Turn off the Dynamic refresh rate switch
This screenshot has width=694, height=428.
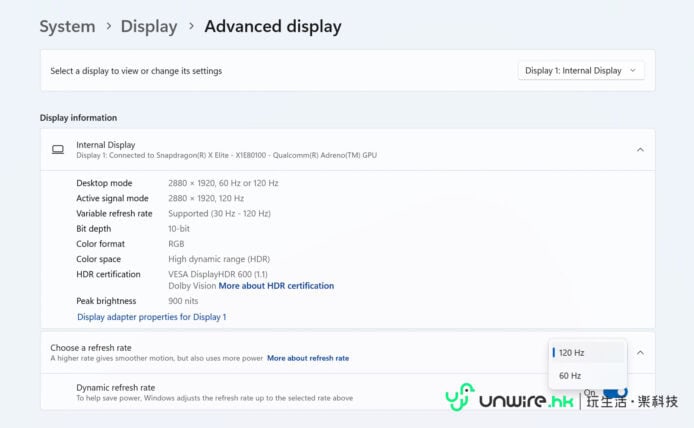click(x=615, y=392)
